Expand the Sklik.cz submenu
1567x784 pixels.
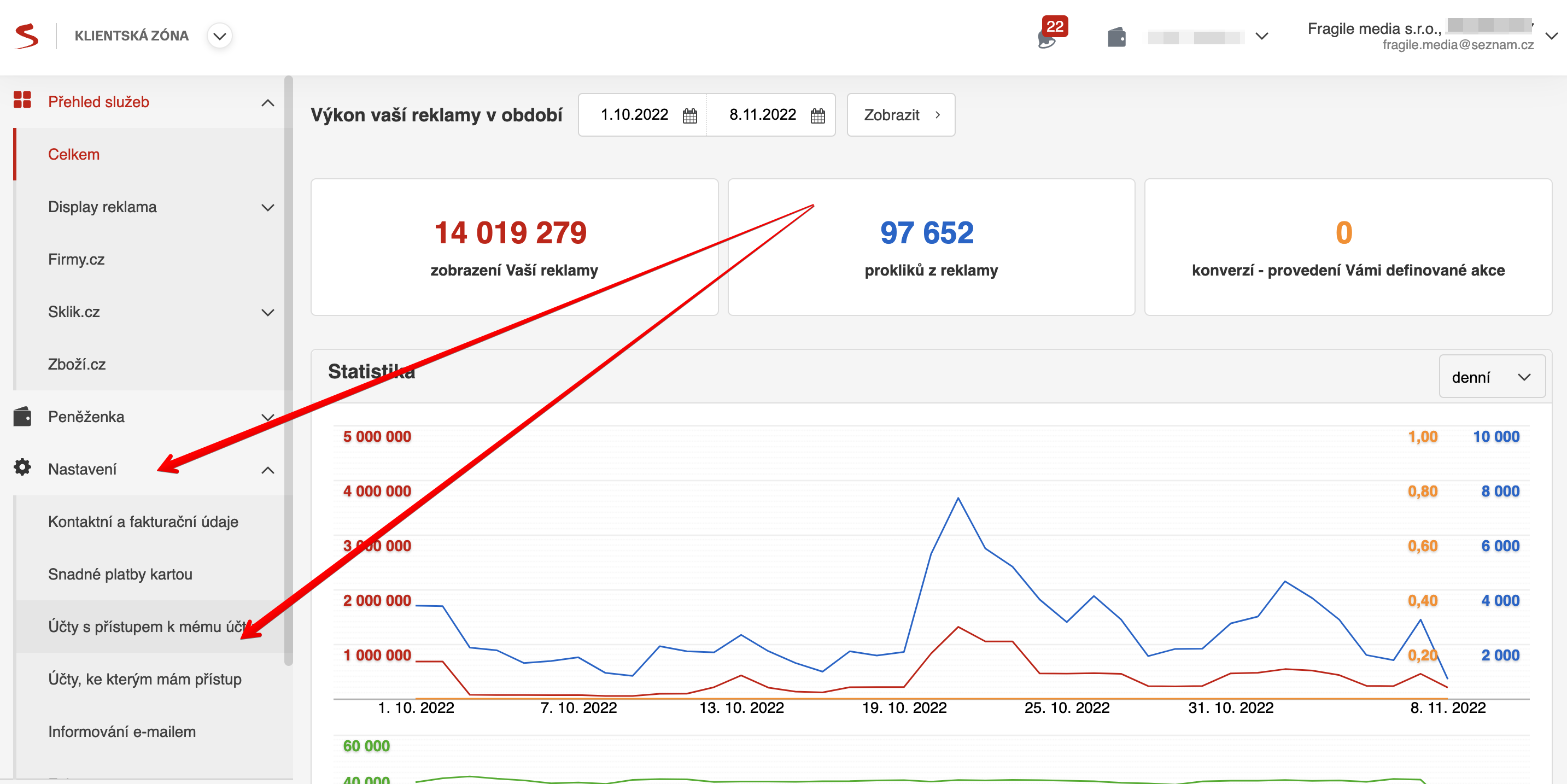tap(267, 313)
